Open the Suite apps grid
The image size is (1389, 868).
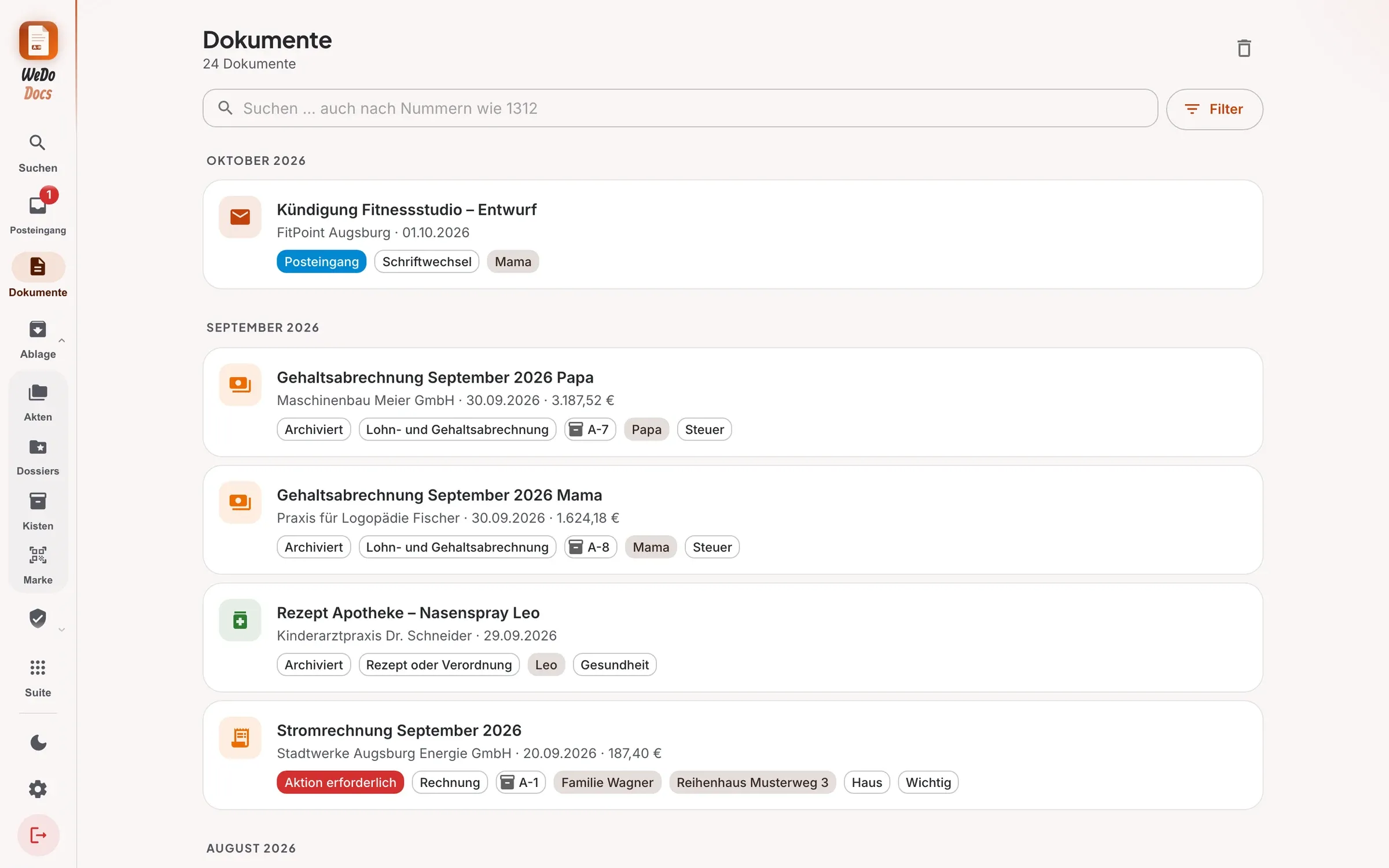tap(38, 678)
